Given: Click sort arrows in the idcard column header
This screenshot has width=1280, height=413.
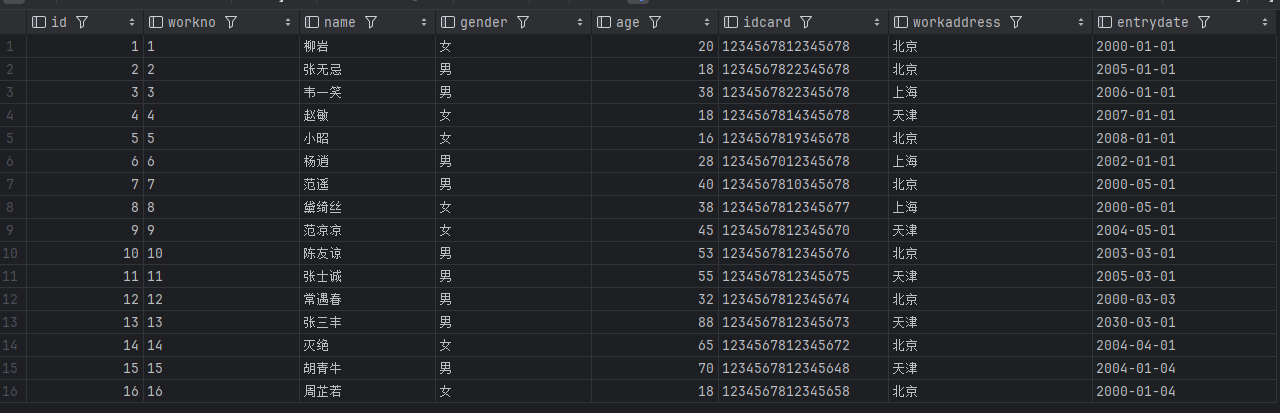Looking at the screenshot, I should point(877,22).
